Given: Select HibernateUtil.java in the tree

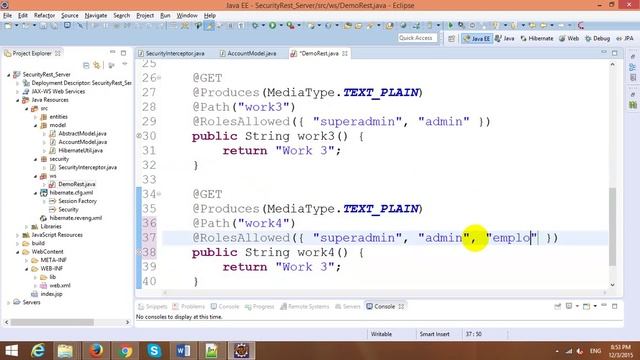Looking at the screenshot, I should pos(80,151).
